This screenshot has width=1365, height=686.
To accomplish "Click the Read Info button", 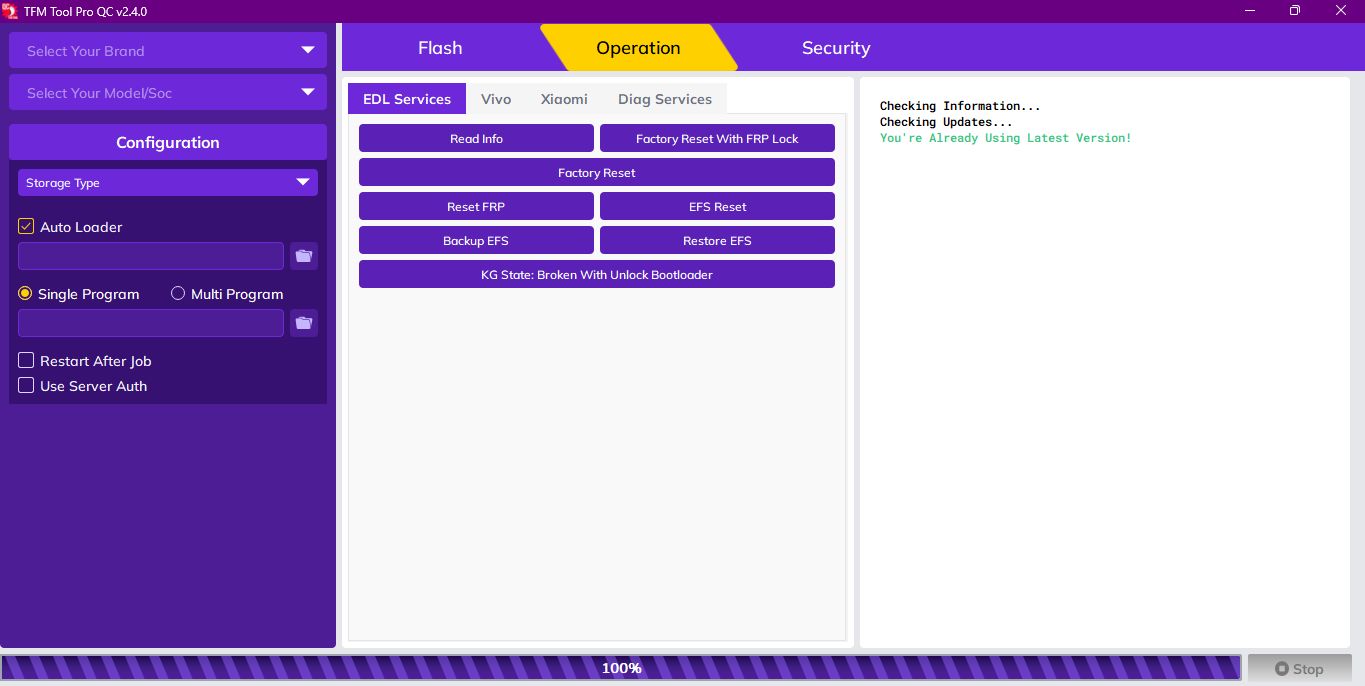I will coord(476,139).
